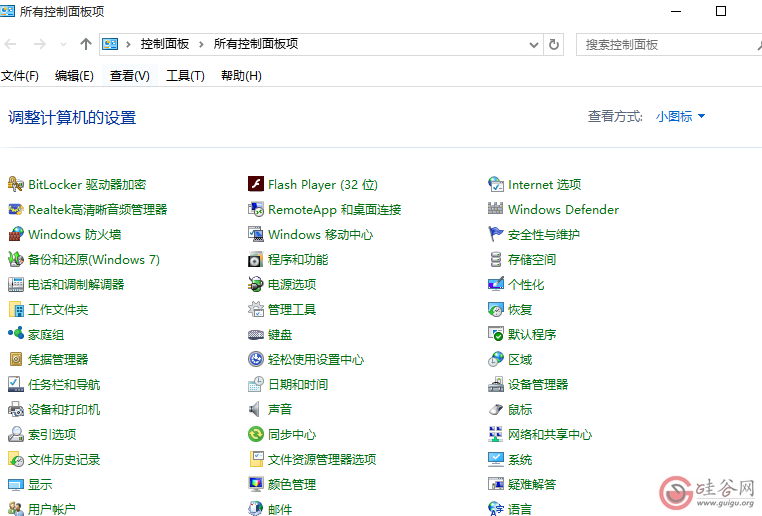Open the 工具(T) menu
762x516 pixels.
tap(185, 76)
